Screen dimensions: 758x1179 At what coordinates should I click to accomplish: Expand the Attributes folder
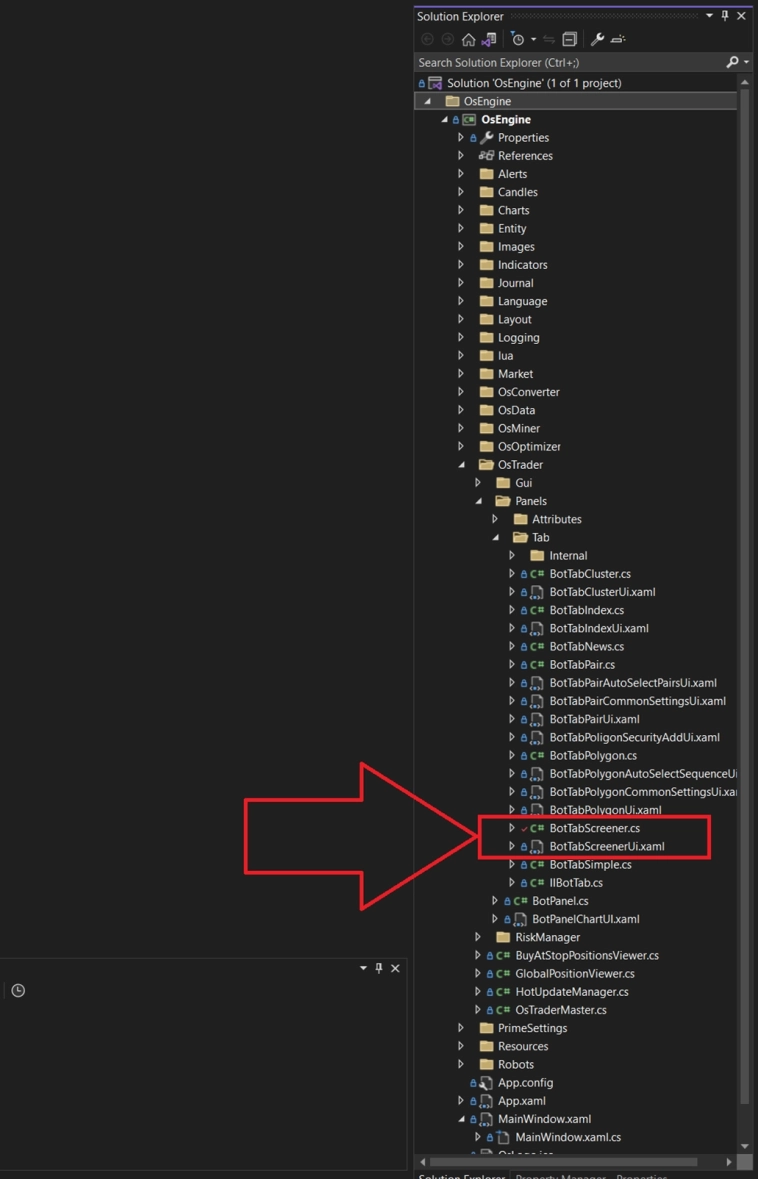click(x=496, y=519)
